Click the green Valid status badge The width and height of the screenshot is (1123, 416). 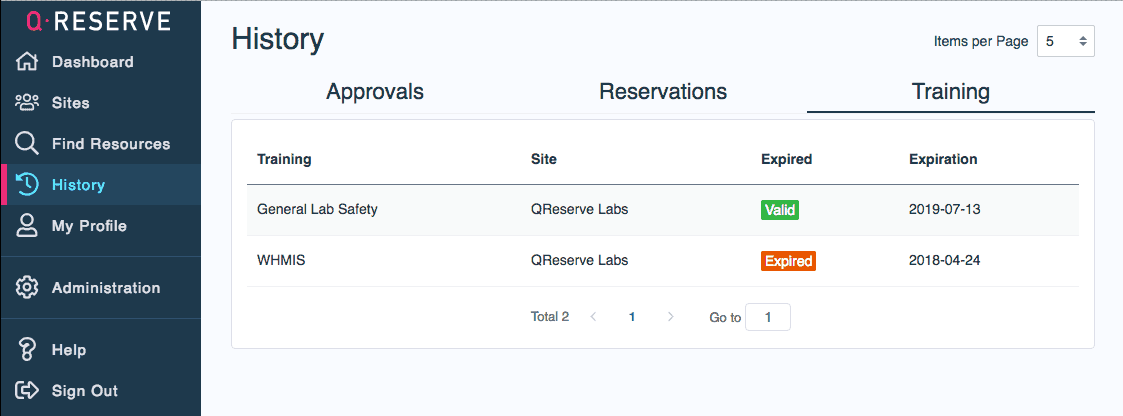click(780, 210)
